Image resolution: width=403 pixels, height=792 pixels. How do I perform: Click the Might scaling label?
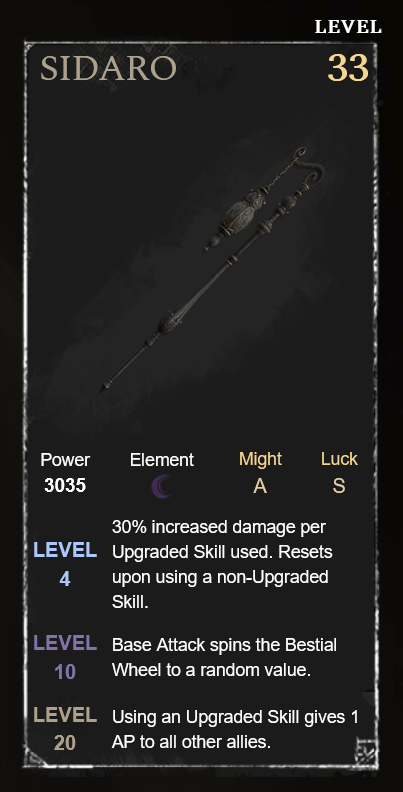[x=260, y=459]
